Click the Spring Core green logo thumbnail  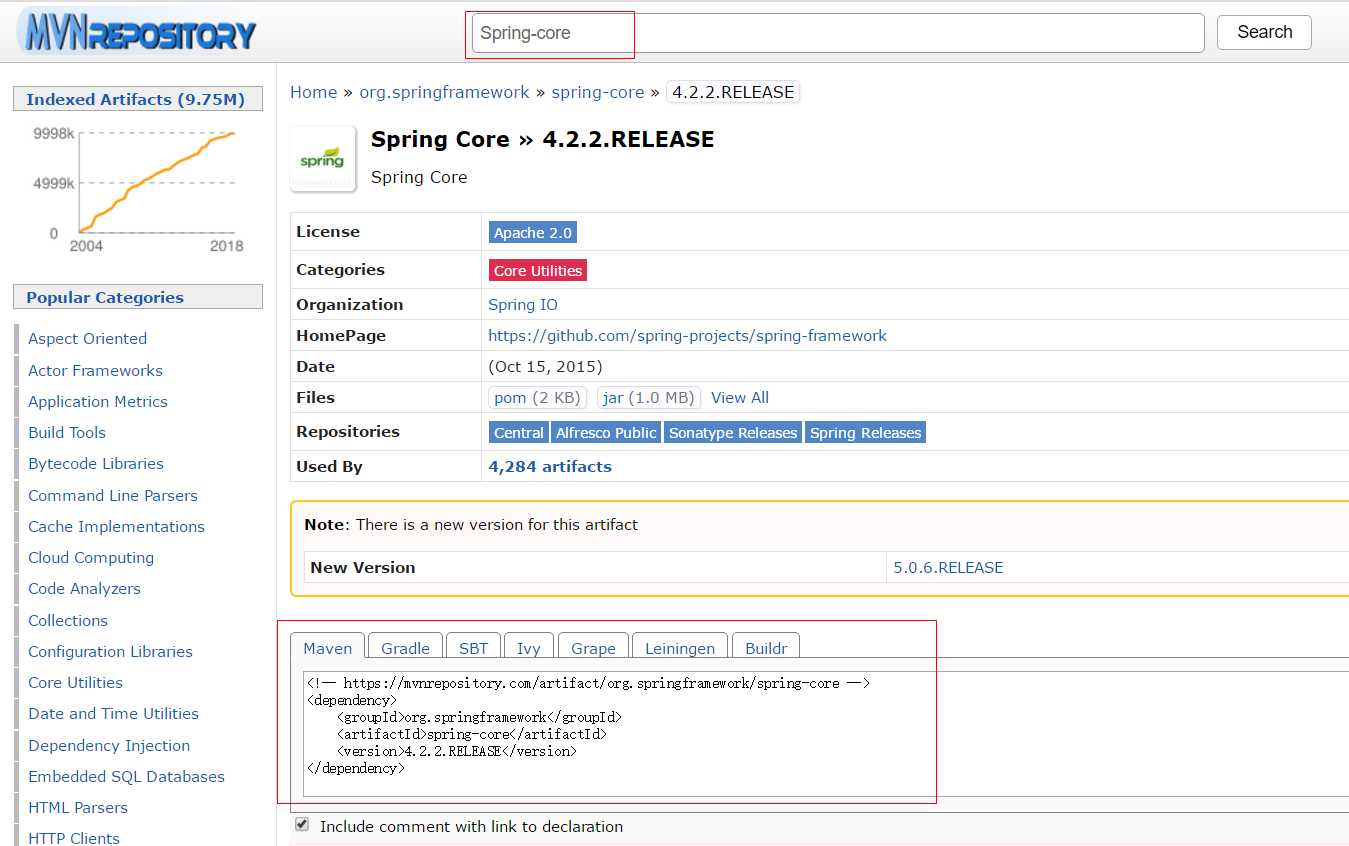tap(323, 159)
